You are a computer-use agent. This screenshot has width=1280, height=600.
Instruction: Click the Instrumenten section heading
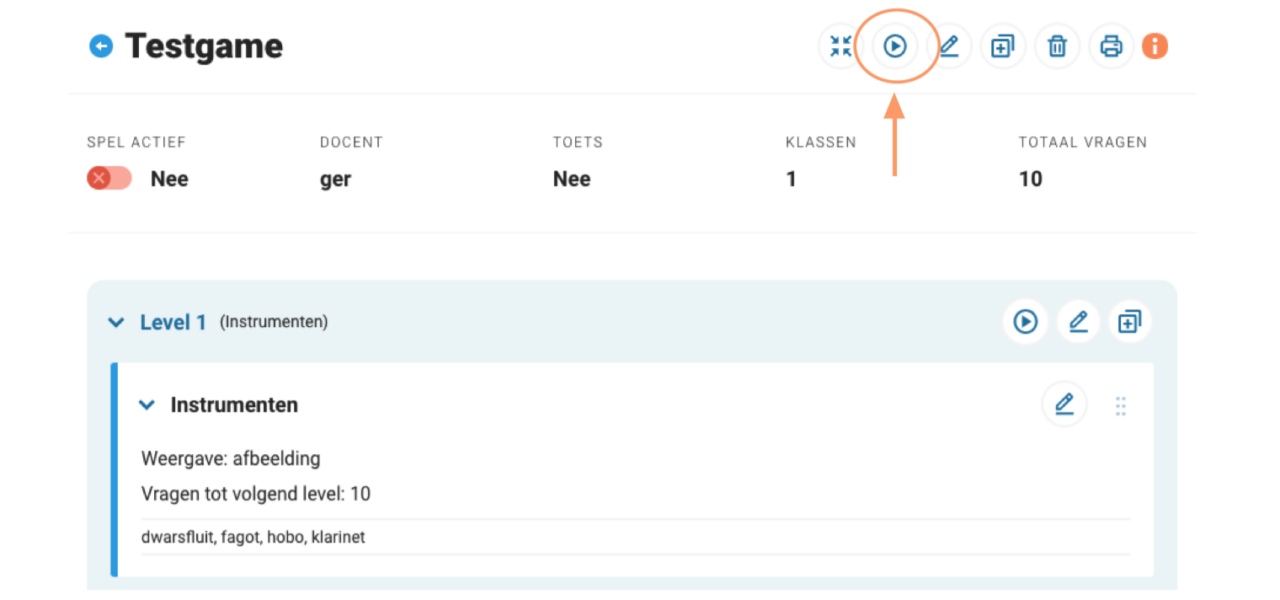point(234,405)
